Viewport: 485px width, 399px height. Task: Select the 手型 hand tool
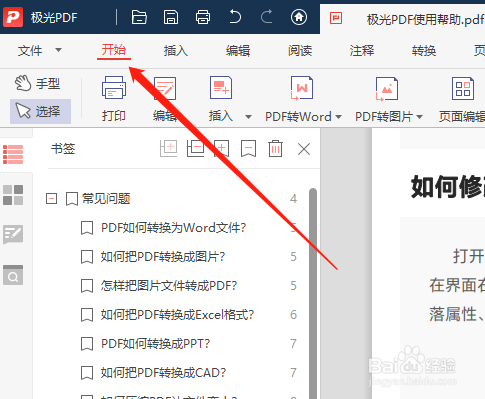click(x=37, y=83)
